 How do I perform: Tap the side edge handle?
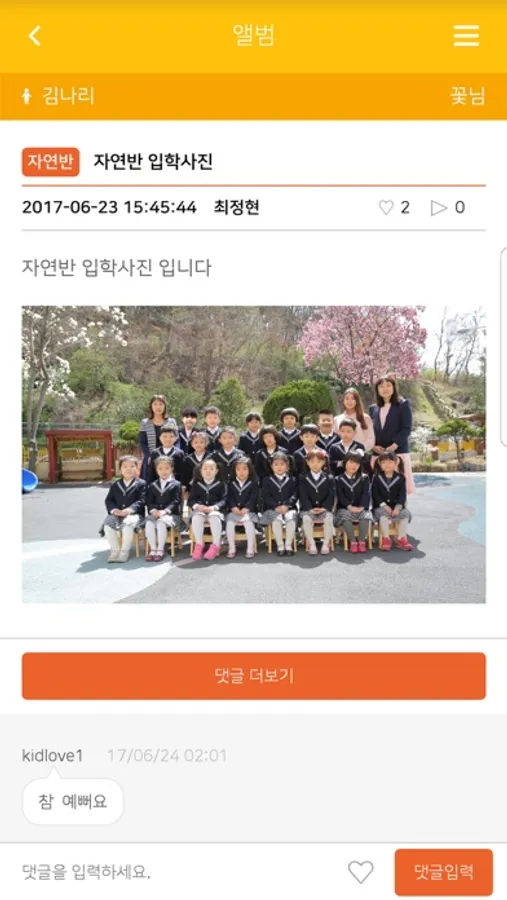504,347
